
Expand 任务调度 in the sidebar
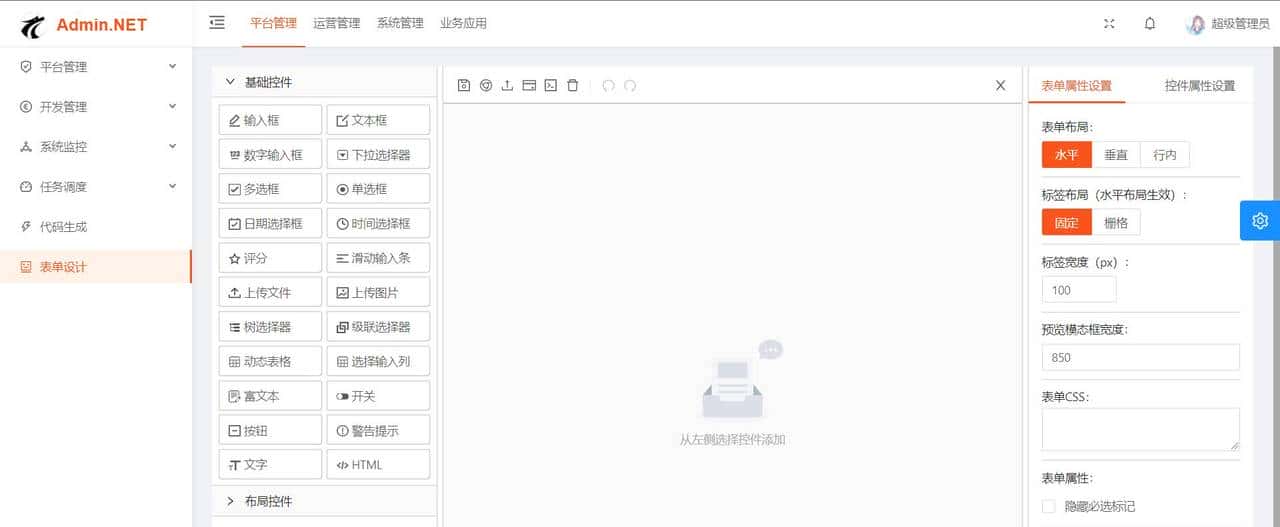tap(96, 187)
